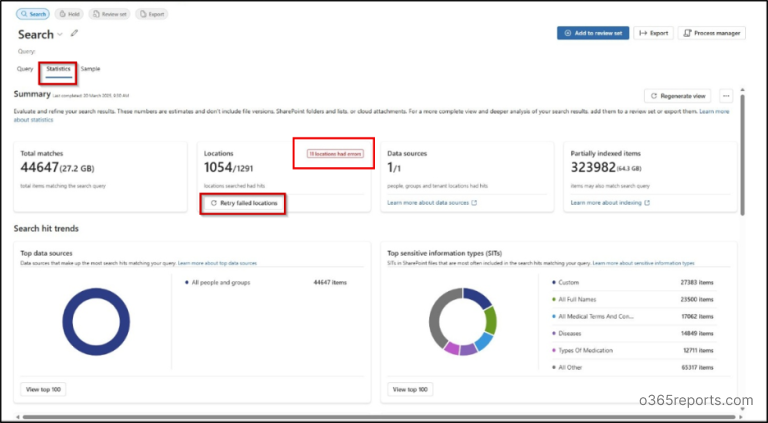Expand the Search title dropdown chevron
This screenshot has width=768, height=423.
[x=60, y=34]
